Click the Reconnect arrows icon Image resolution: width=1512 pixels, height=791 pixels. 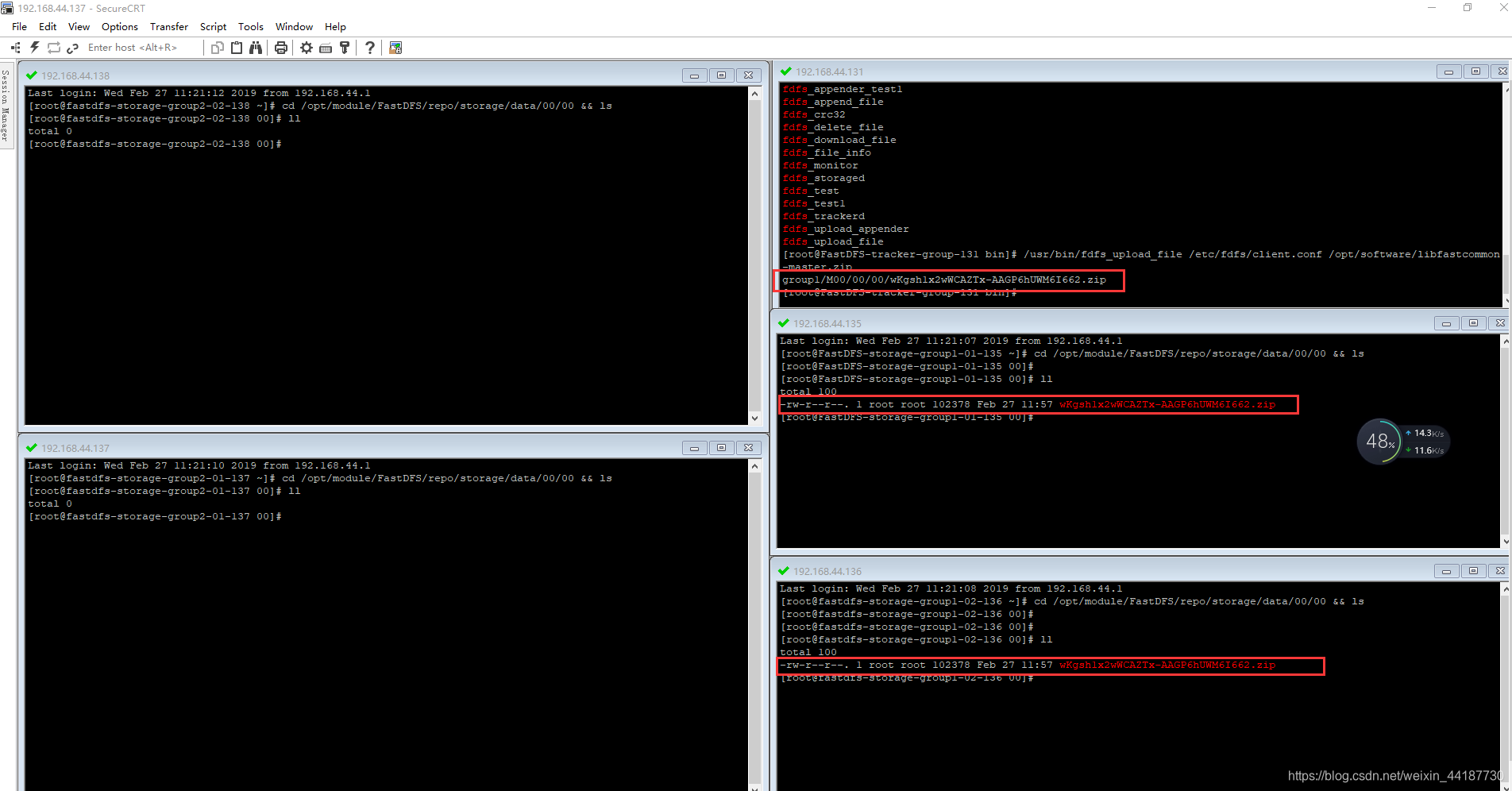point(54,48)
